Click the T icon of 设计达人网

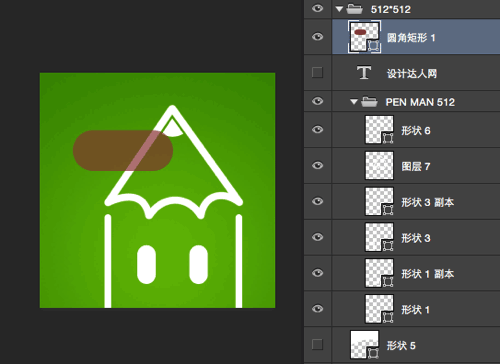tap(364, 72)
